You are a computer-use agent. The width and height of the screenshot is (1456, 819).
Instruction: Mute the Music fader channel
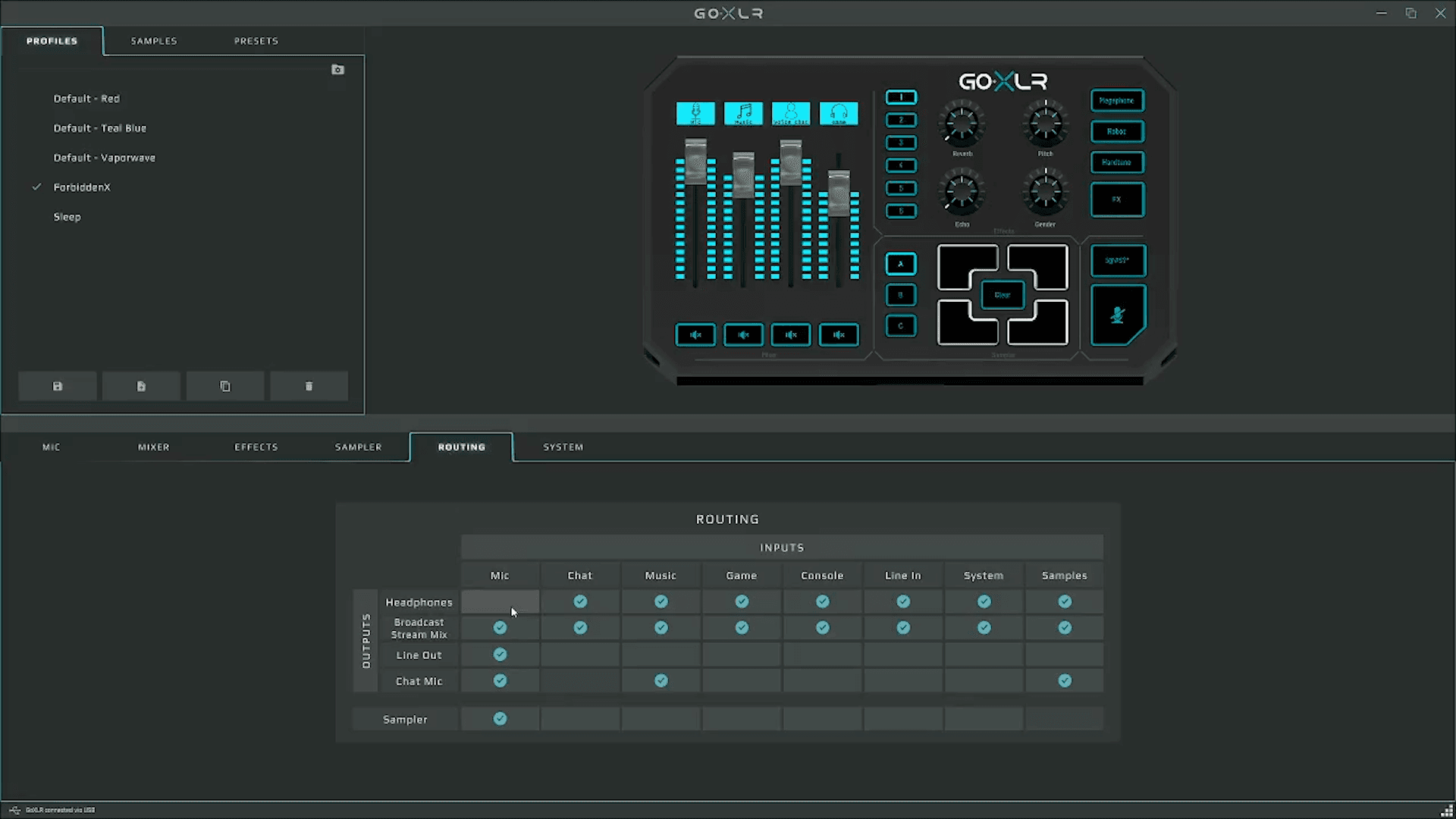pyautogui.click(x=743, y=334)
